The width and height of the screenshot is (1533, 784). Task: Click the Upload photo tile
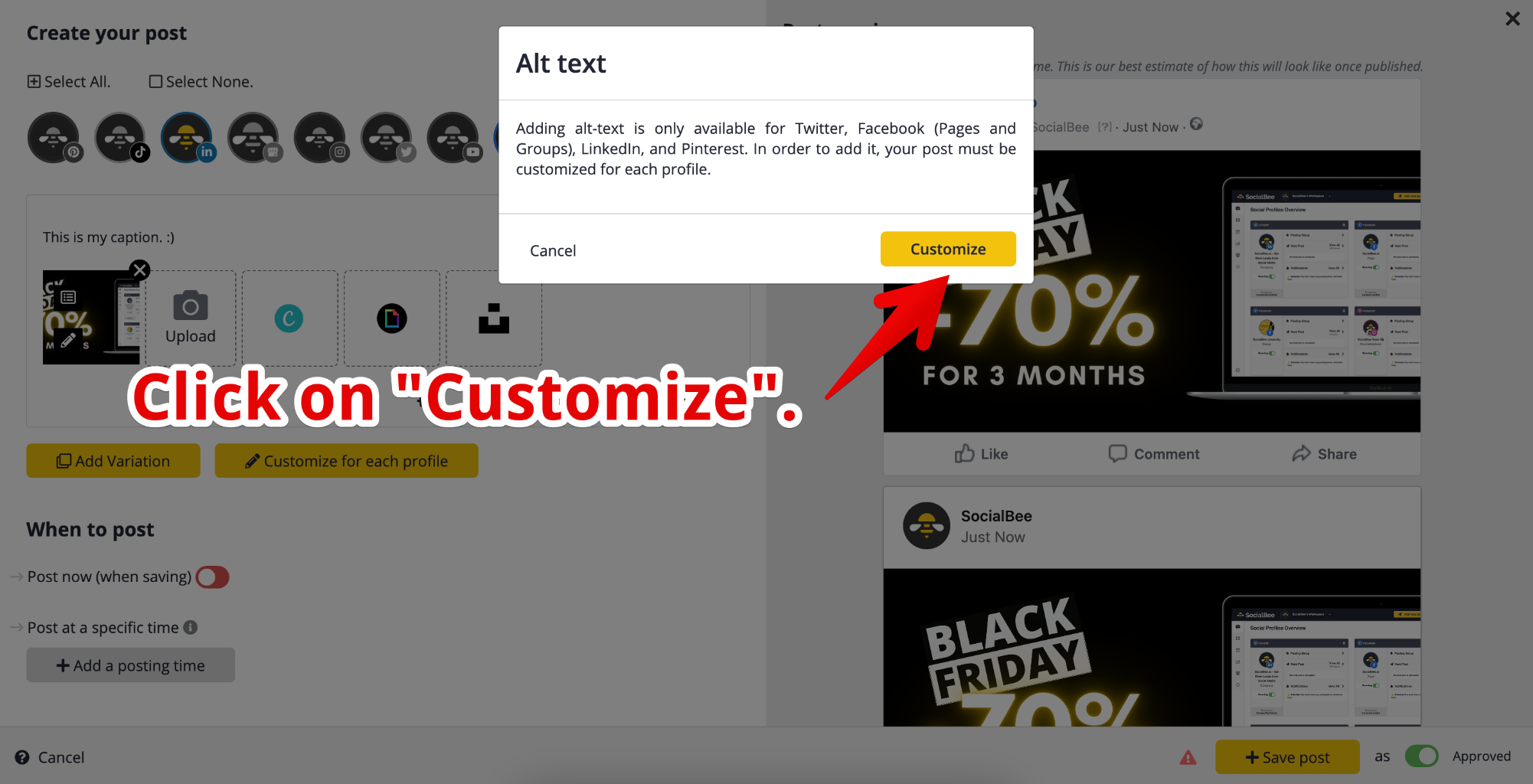[191, 318]
